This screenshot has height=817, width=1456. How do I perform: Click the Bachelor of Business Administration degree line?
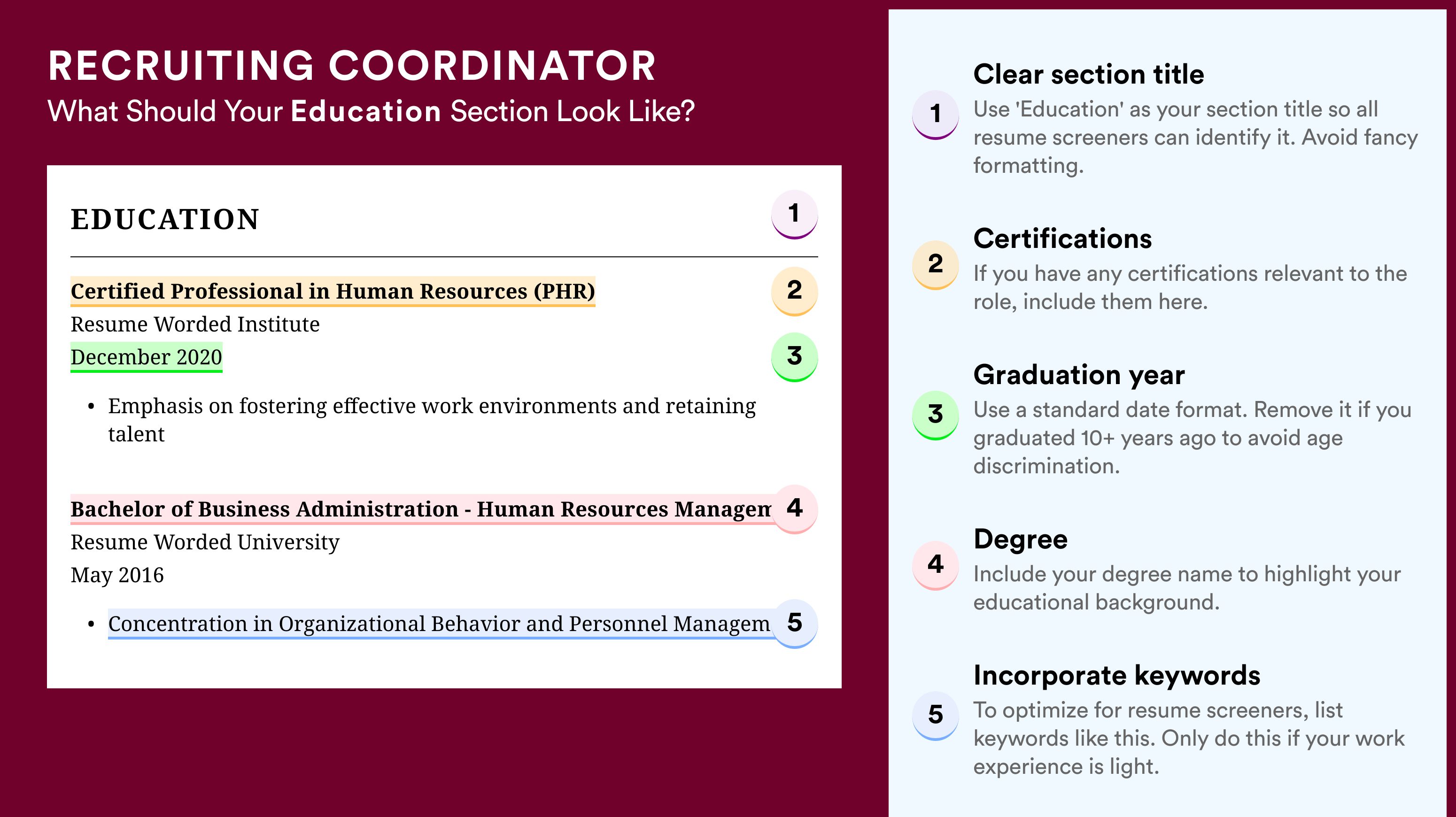coord(420,509)
